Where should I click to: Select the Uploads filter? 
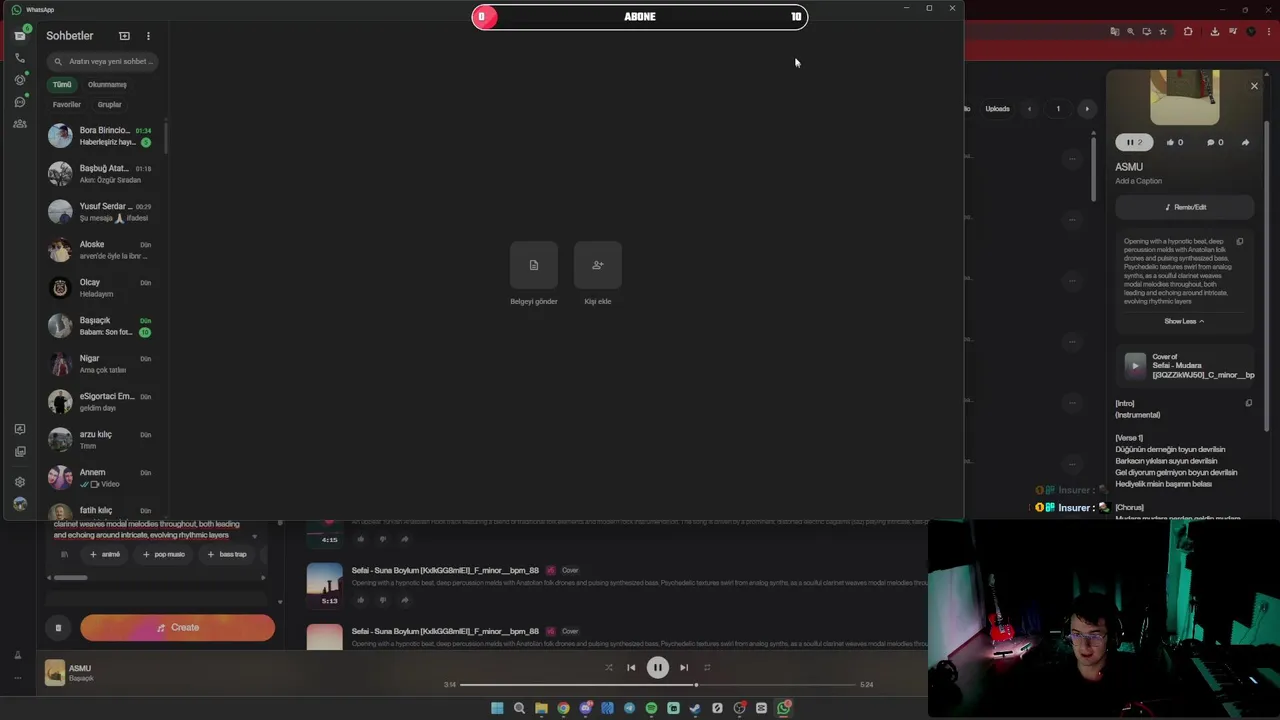pyautogui.click(x=997, y=109)
